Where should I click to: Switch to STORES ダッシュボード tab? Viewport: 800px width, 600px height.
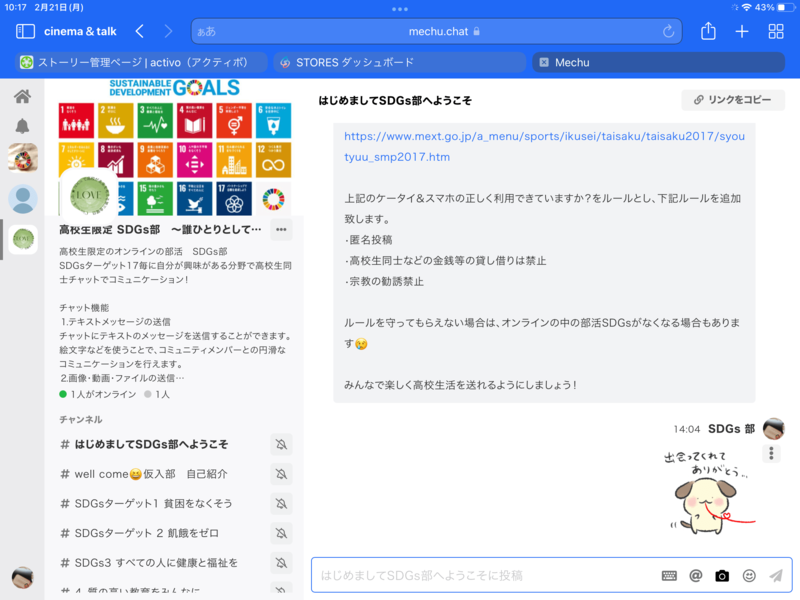[x=398, y=62]
